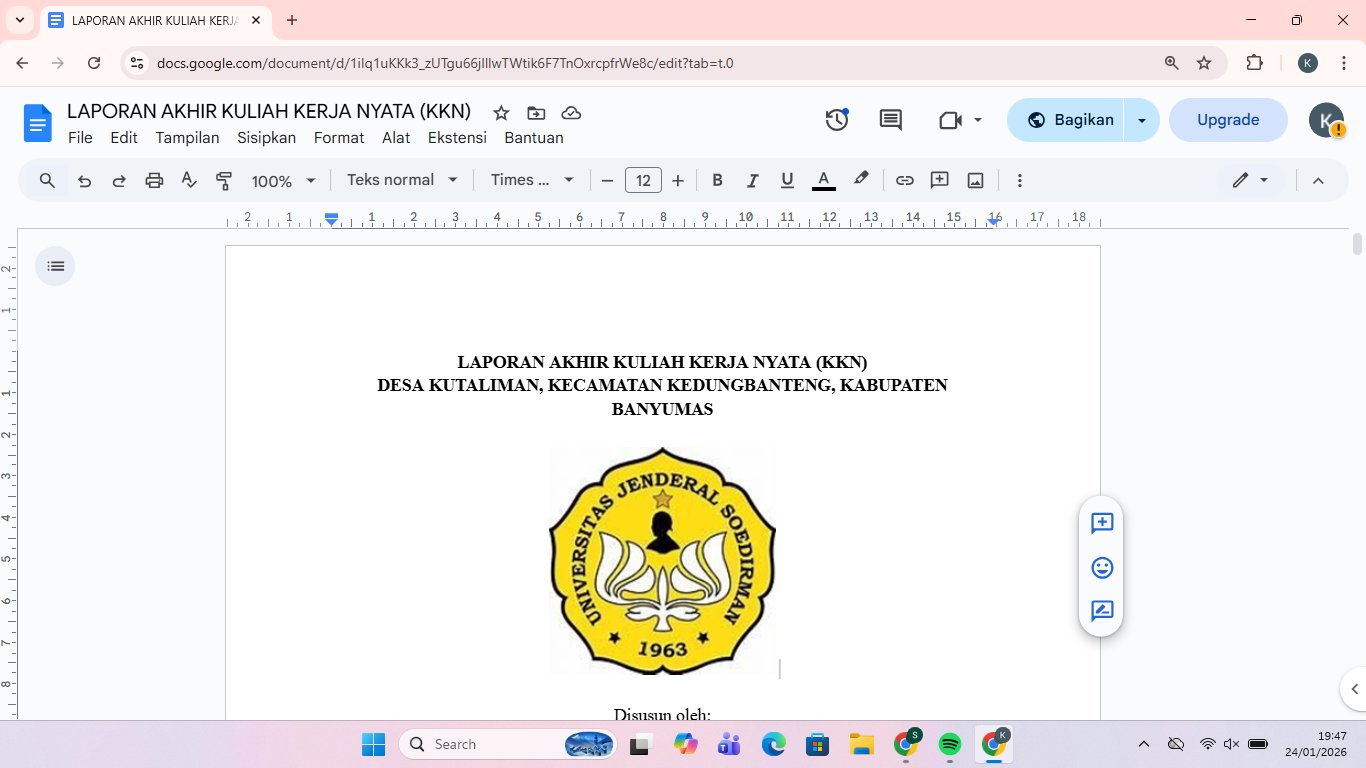1366x768 pixels.
Task: Click the insert link icon
Action: coord(904,181)
